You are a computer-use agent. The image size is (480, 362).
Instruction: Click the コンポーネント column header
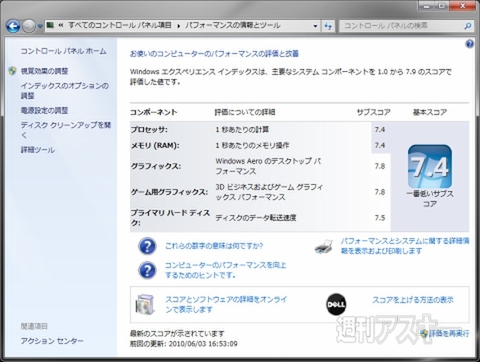[153, 112]
